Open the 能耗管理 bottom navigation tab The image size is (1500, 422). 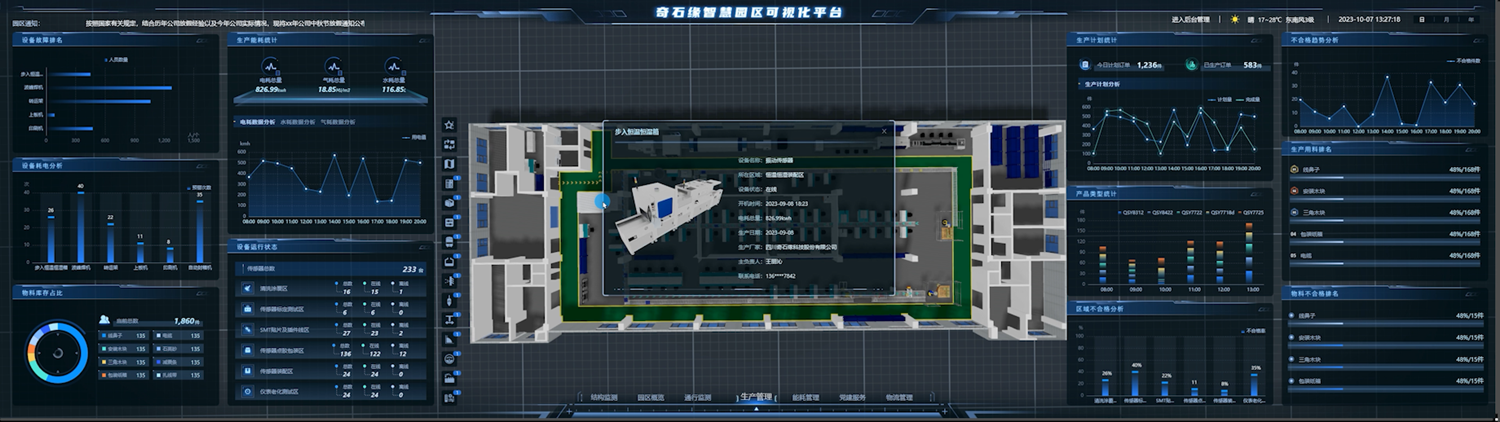[x=805, y=398]
